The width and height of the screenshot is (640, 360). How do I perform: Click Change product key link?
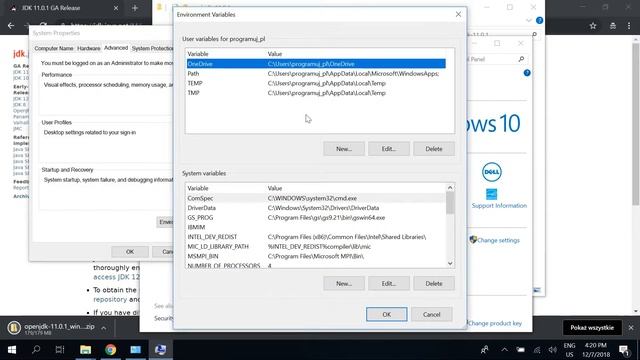click(495, 323)
